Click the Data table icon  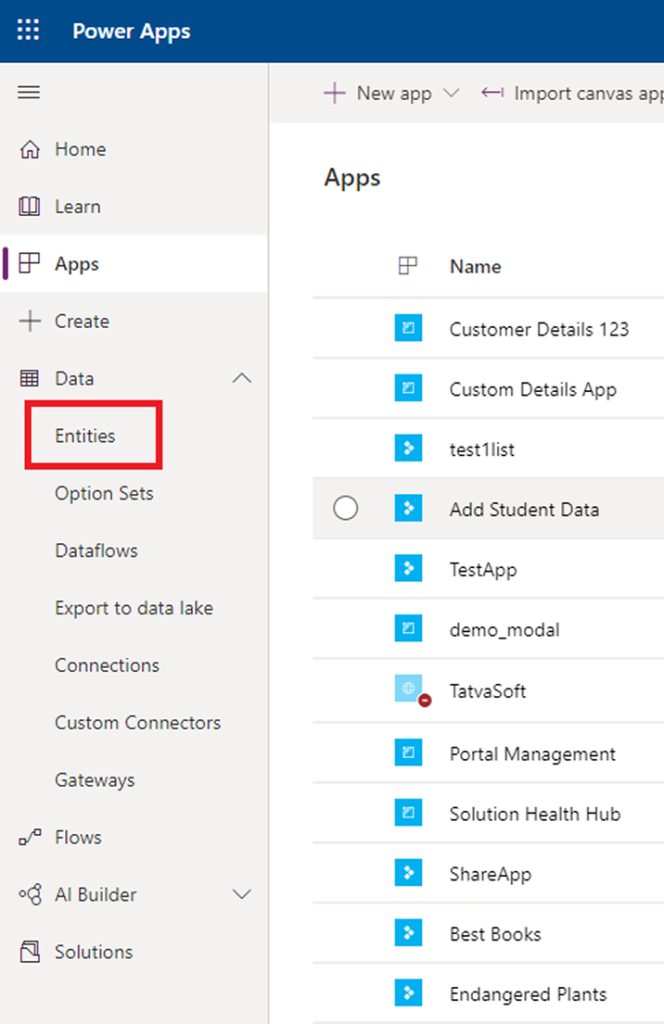(x=29, y=379)
